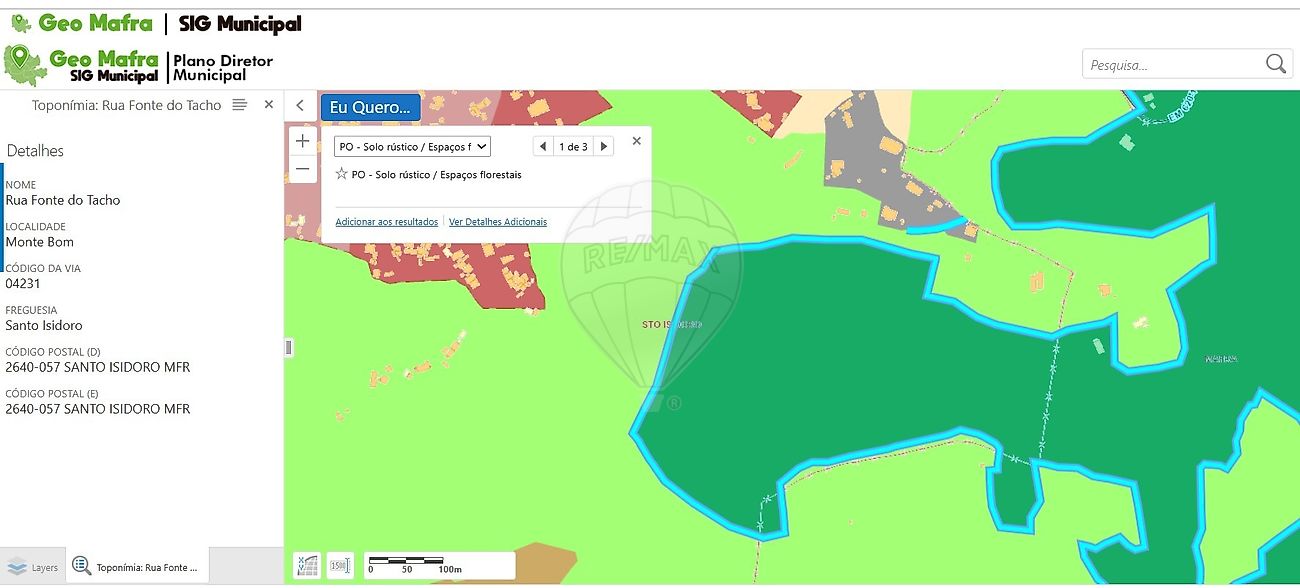Click the Geo Mafra Plano Diretor logo
The image size is (1300, 588).
138,66
